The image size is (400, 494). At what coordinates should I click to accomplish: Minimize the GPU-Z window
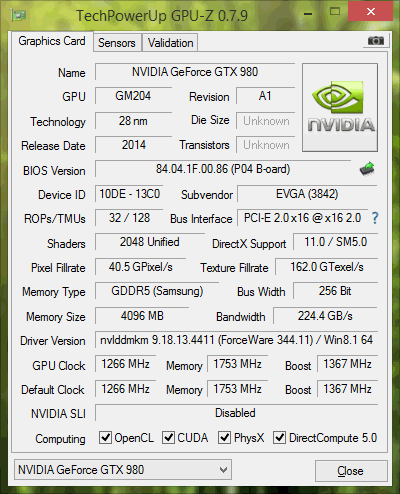pyautogui.click(x=308, y=14)
